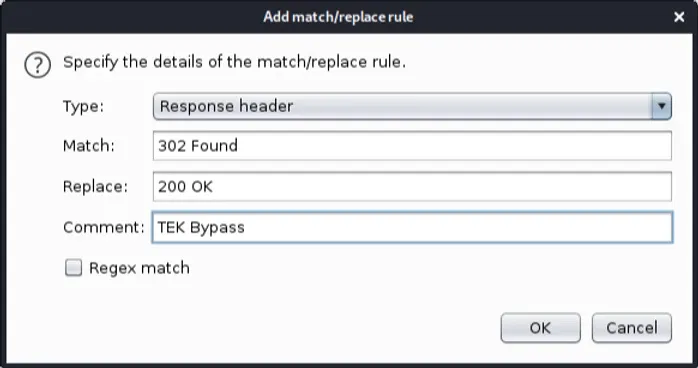This screenshot has height=368, width=698.
Task: Place cursor on the word Bypass in Comment
Action: (217, 228)
